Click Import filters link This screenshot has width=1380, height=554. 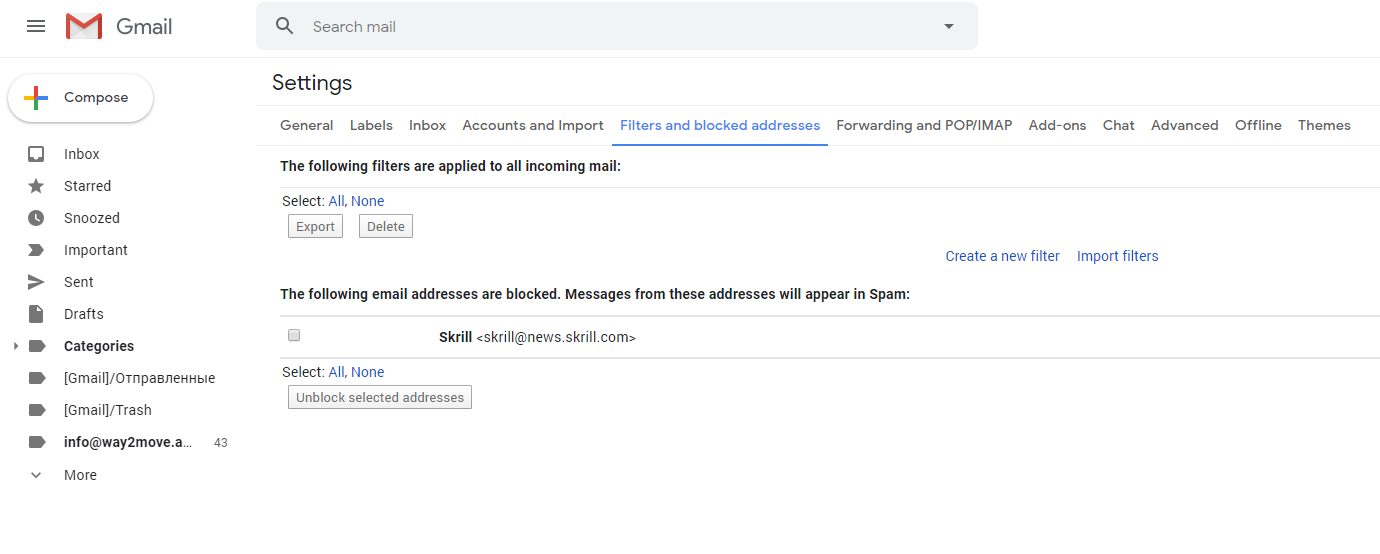tap(1117, 256)
